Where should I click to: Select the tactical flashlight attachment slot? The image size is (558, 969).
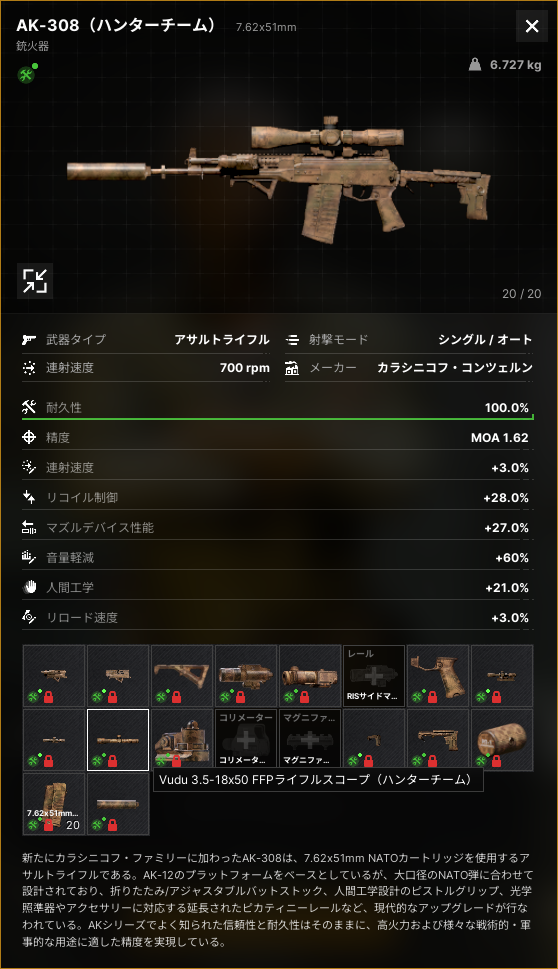click(x=246, y=675)
